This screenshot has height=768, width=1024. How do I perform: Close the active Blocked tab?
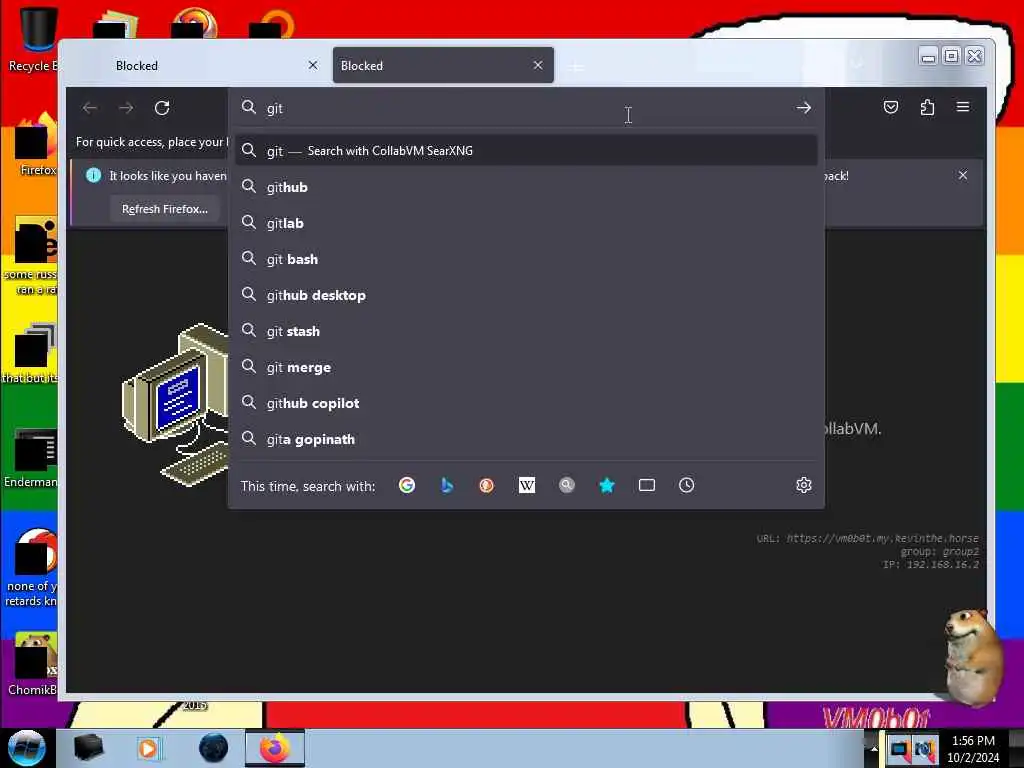click(x=537, y=65)
